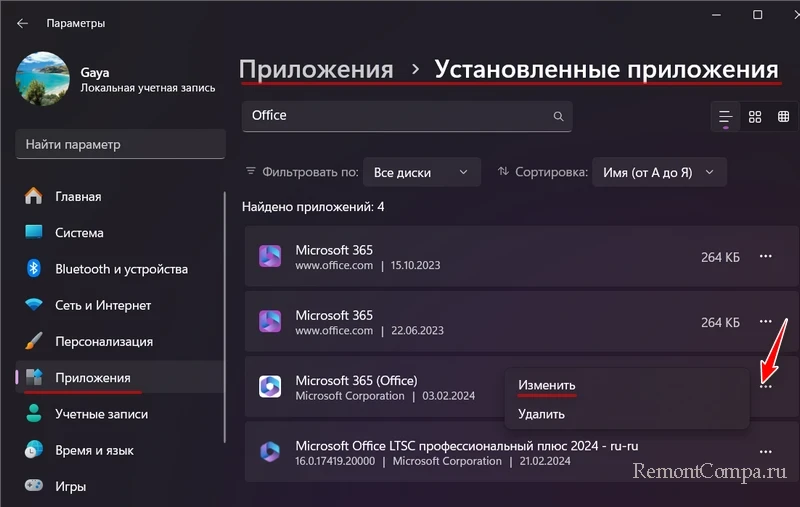Minimize the Параметры window

click(x=716, y=15)
